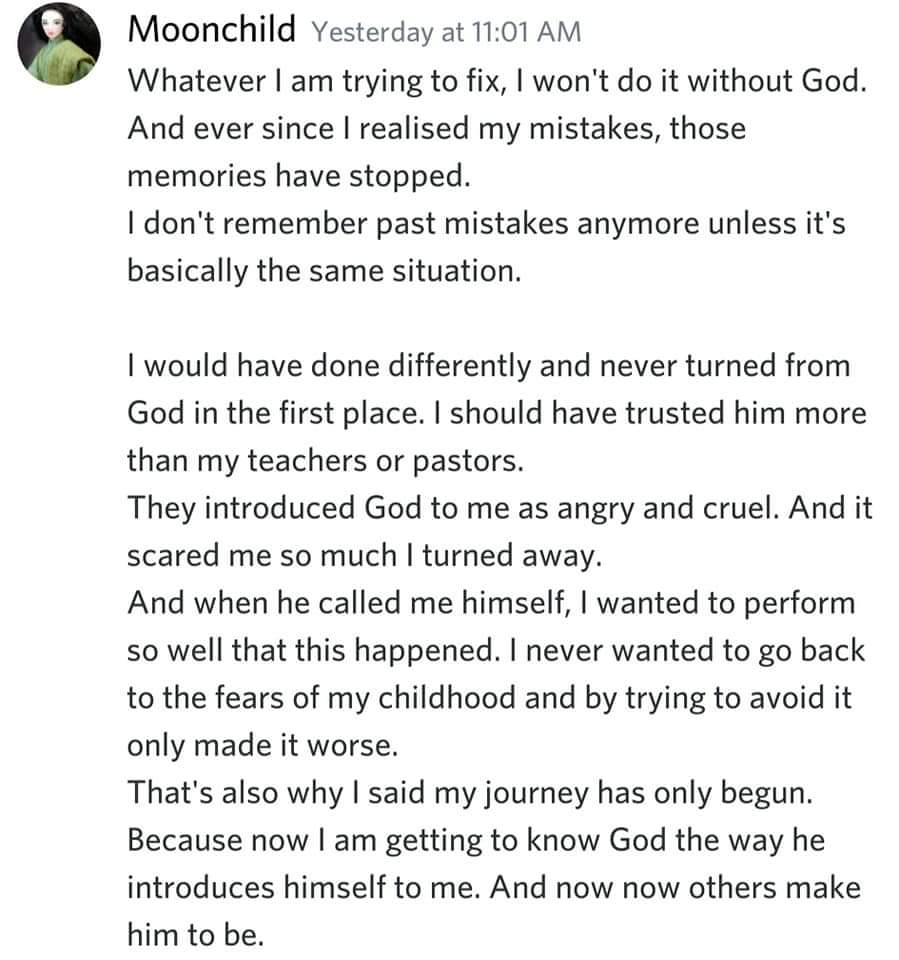This screenshot has width=899, height=960.
Task: Select the text "than my teachers or pastors."
Action: (338, 460)
